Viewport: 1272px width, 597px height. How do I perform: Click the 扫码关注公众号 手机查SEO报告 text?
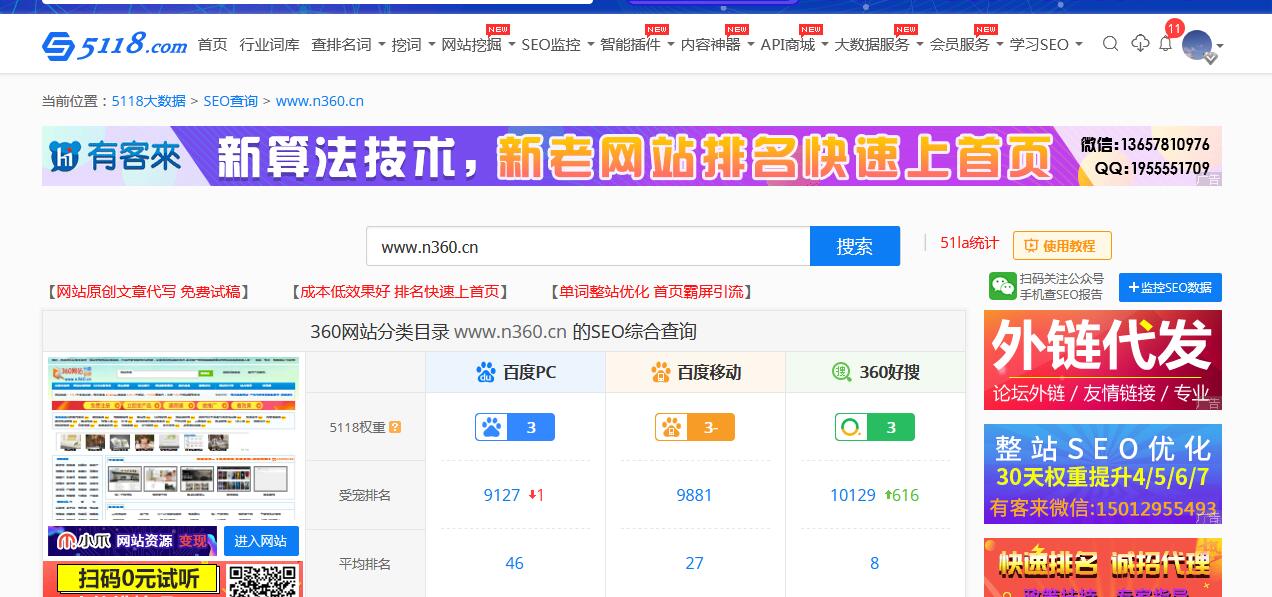click(1061, 287)
